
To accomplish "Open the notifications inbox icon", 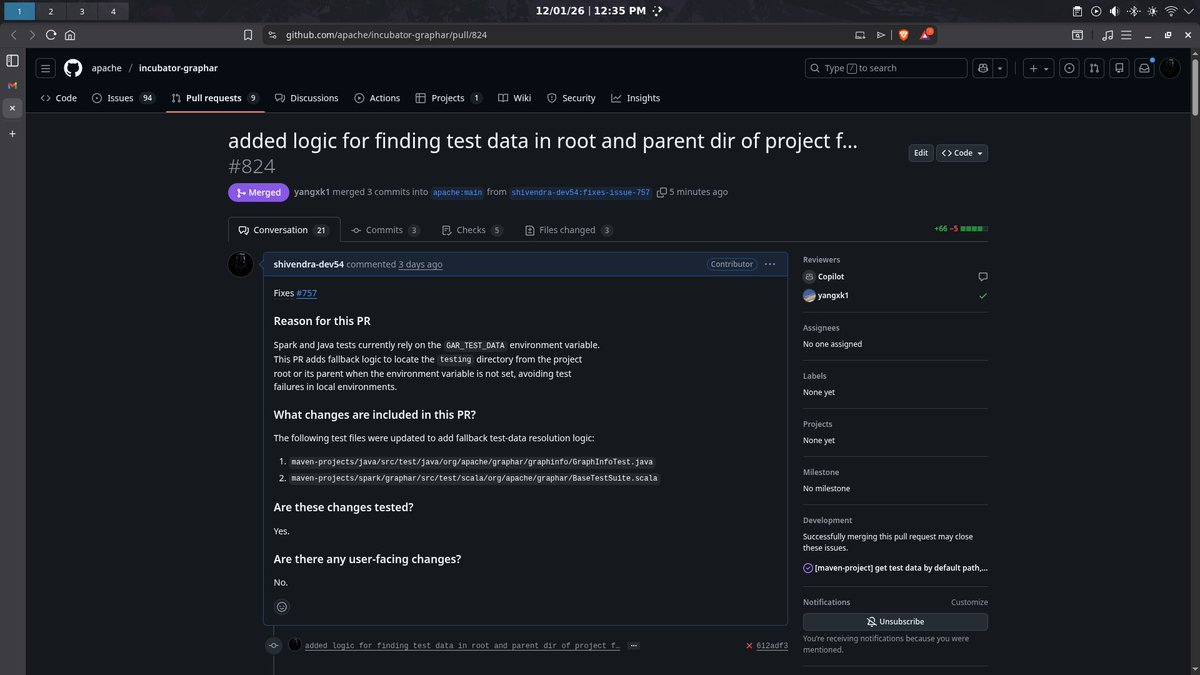I will (x=1144, y=67).
